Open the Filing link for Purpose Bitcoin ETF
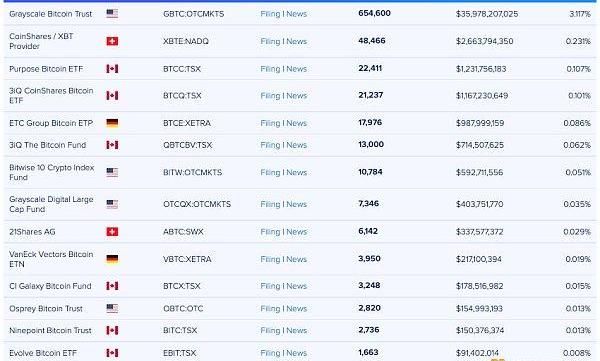The image size is (600, 361). coord(270,69)
